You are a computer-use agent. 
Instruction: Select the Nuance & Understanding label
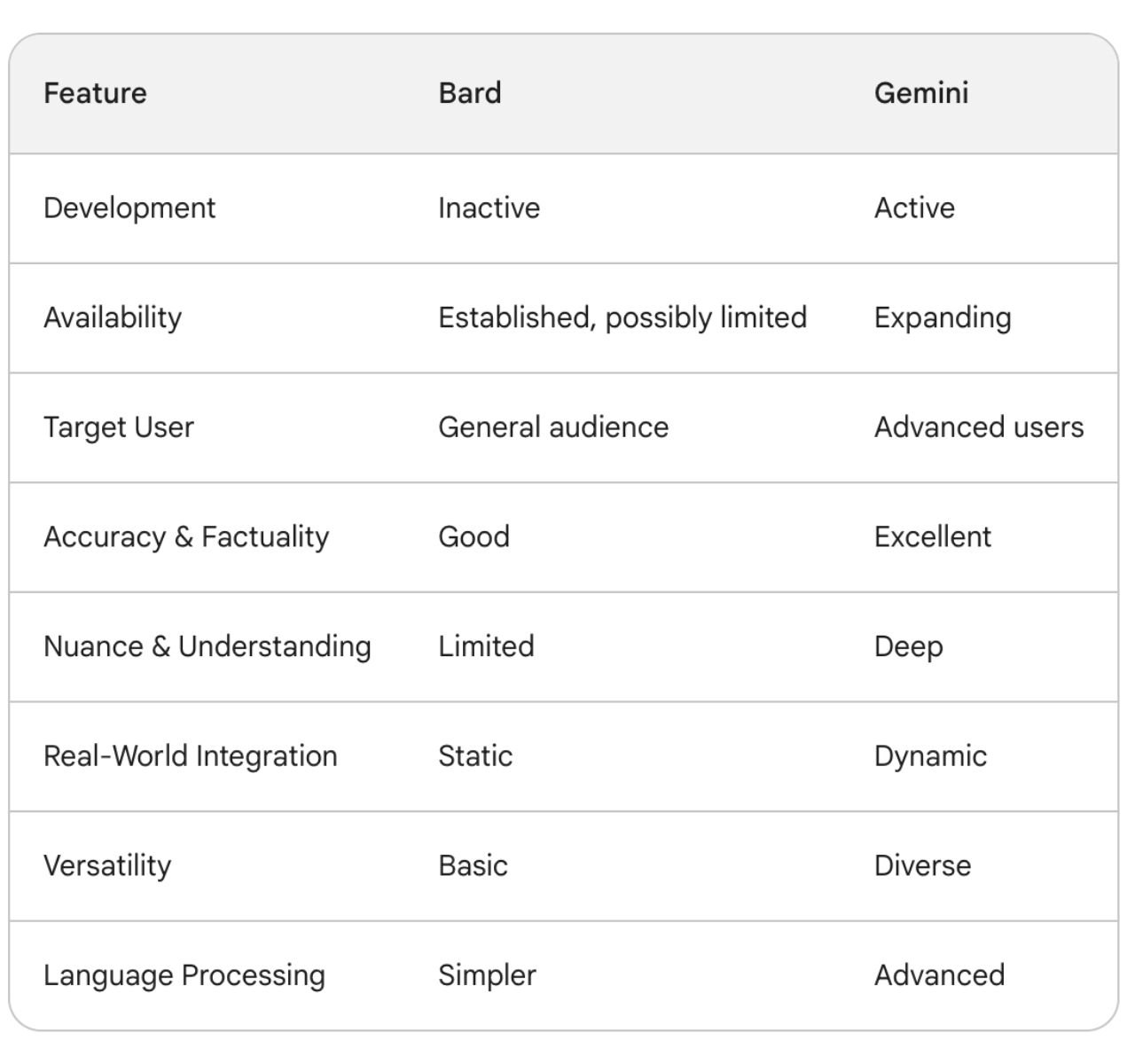[207, 646]
